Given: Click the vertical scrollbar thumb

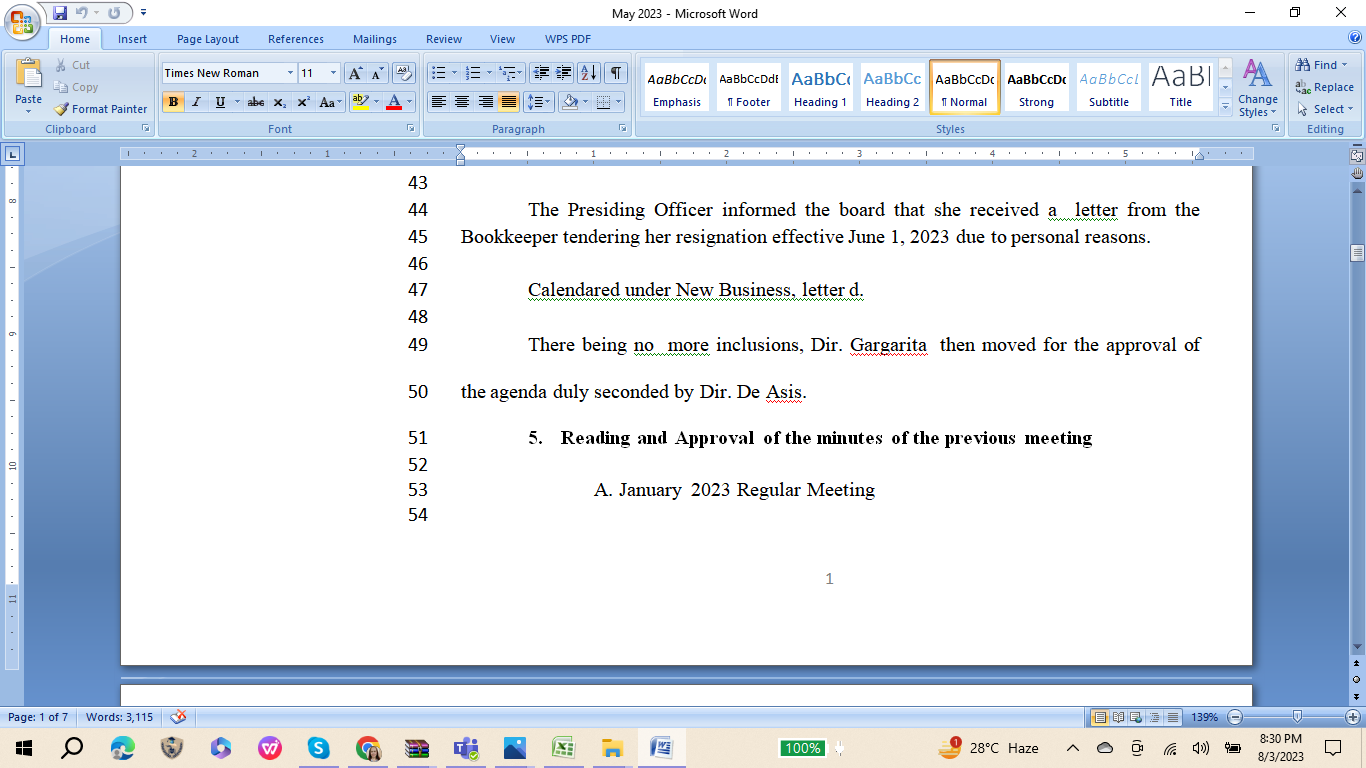Looking at the screenshot, I should (x=1357, y=252).
